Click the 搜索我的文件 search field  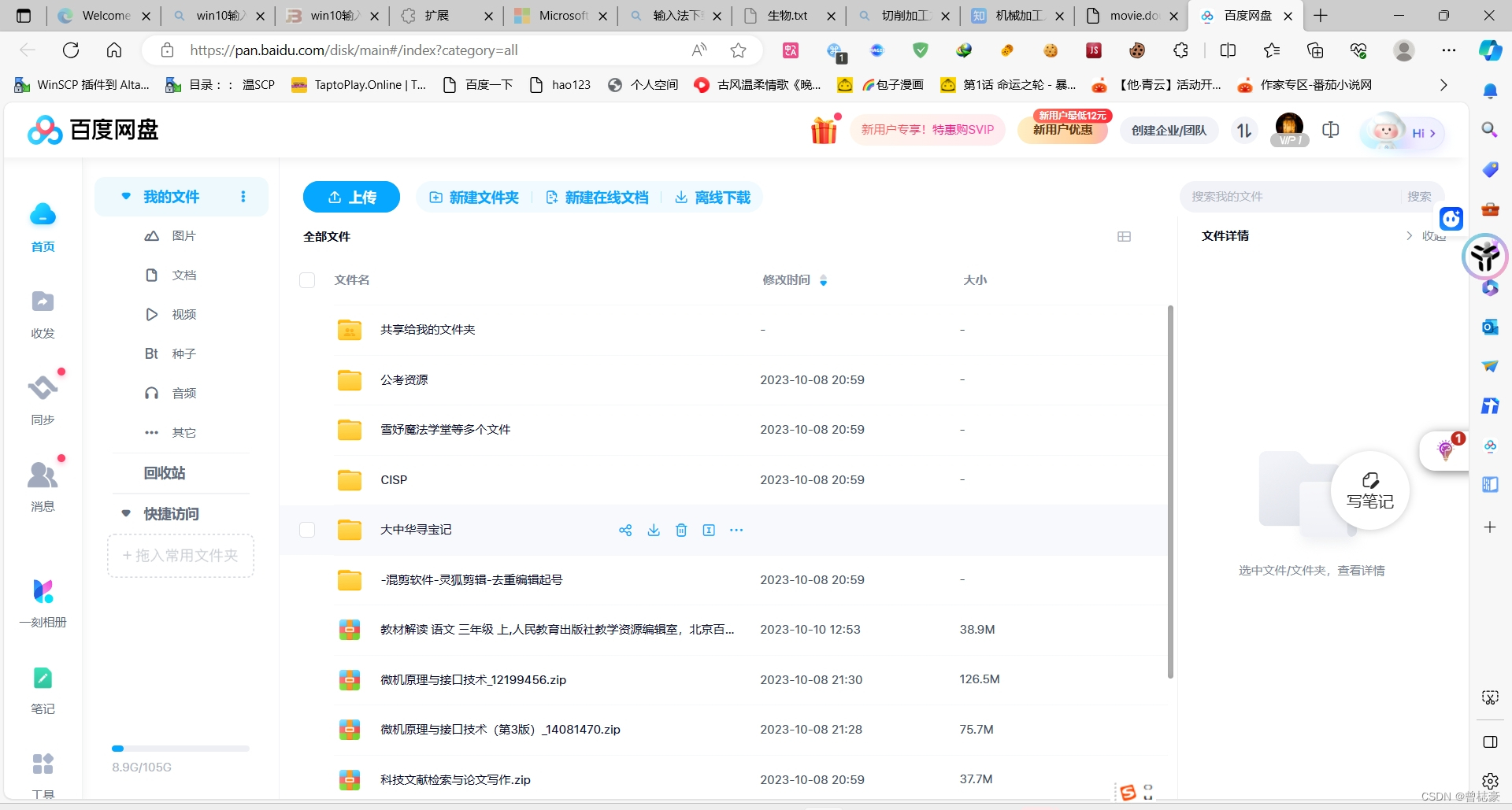[x=1291, y=197]
